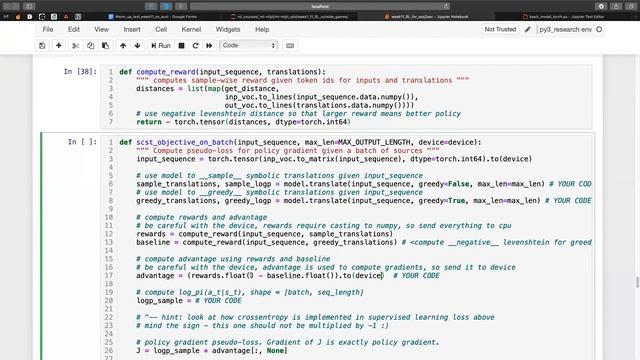Viewport: 640px width, 360px height.
Task: Open the Safari share icon
Action: tap(616, 6)
